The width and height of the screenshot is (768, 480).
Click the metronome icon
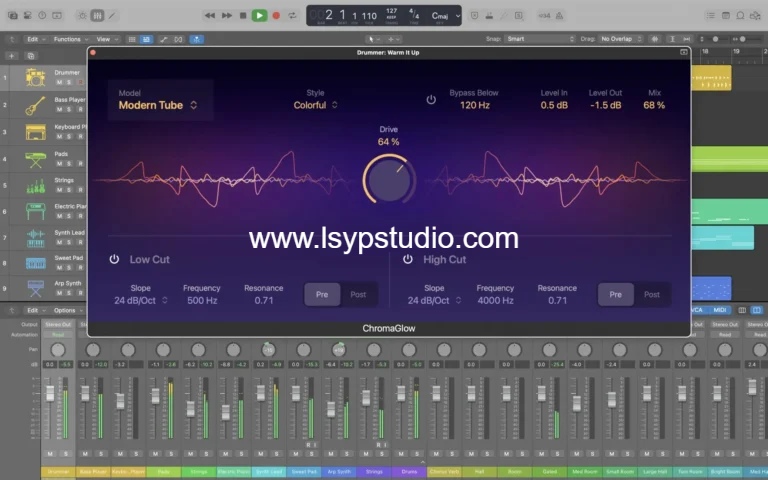pos(559,16)
